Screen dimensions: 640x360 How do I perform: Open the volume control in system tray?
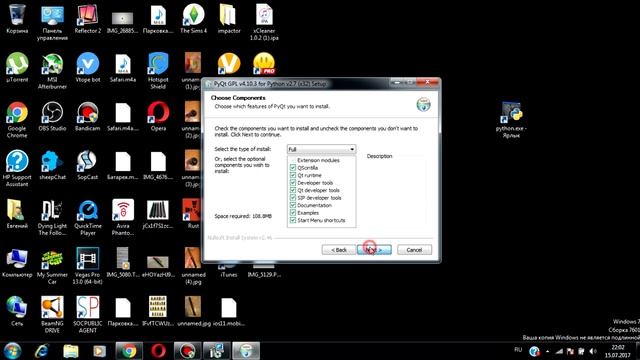[593, 351]
